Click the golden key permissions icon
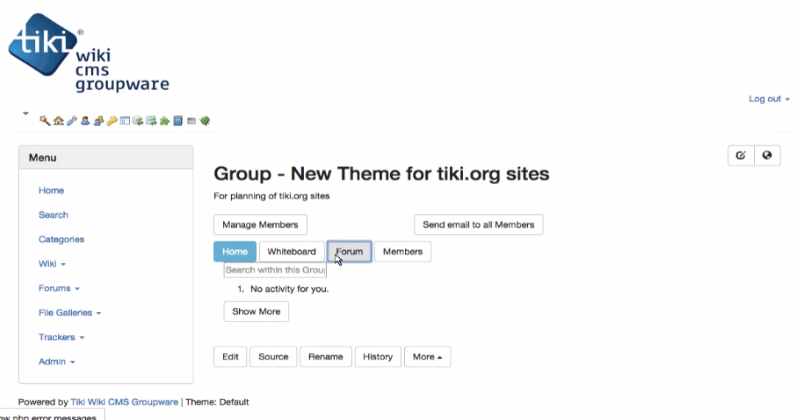This screenshot has width=800, height=420. pos(112,121)
